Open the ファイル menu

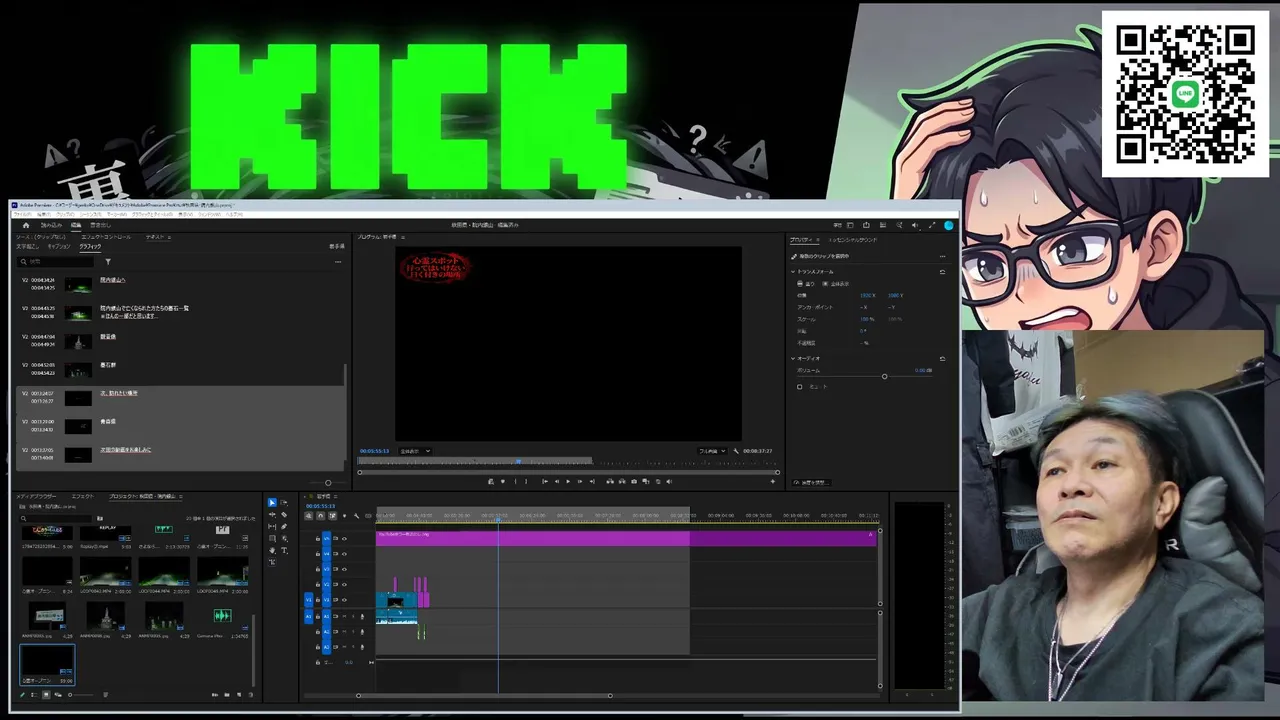(22, 214)
